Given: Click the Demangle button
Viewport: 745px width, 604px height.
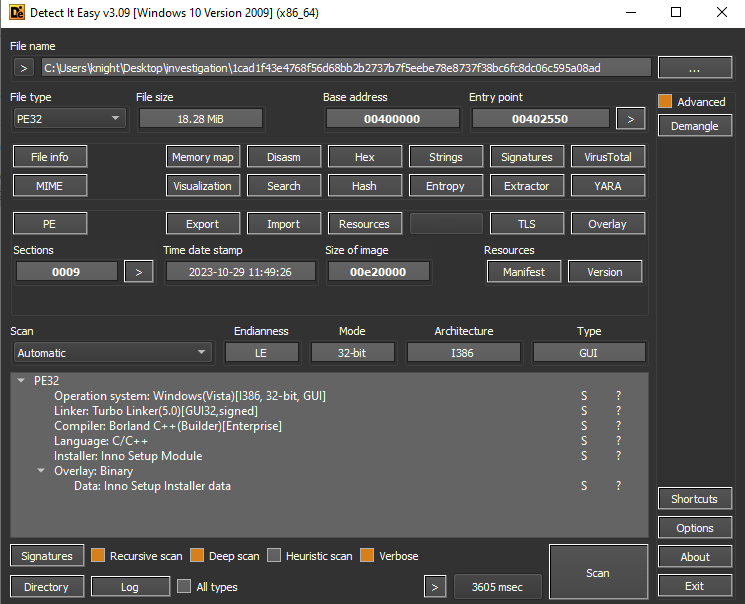Looking at the screenshot, I should coord(695,126).
